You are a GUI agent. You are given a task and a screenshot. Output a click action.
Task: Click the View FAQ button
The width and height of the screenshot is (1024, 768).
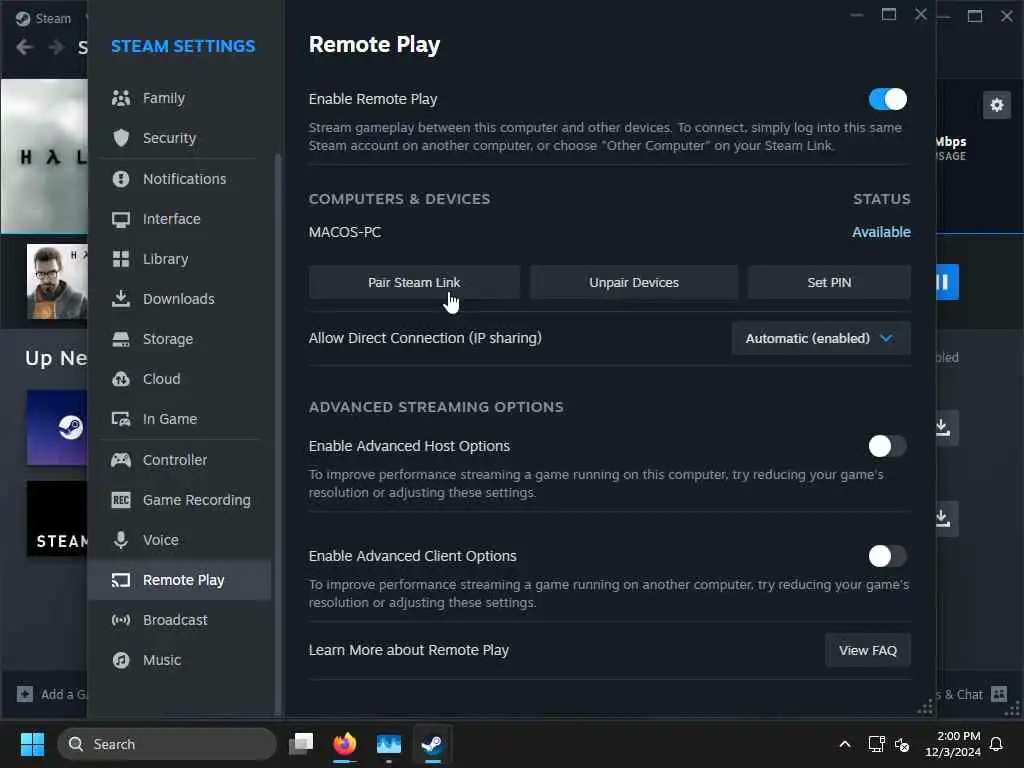coord(867,650)
